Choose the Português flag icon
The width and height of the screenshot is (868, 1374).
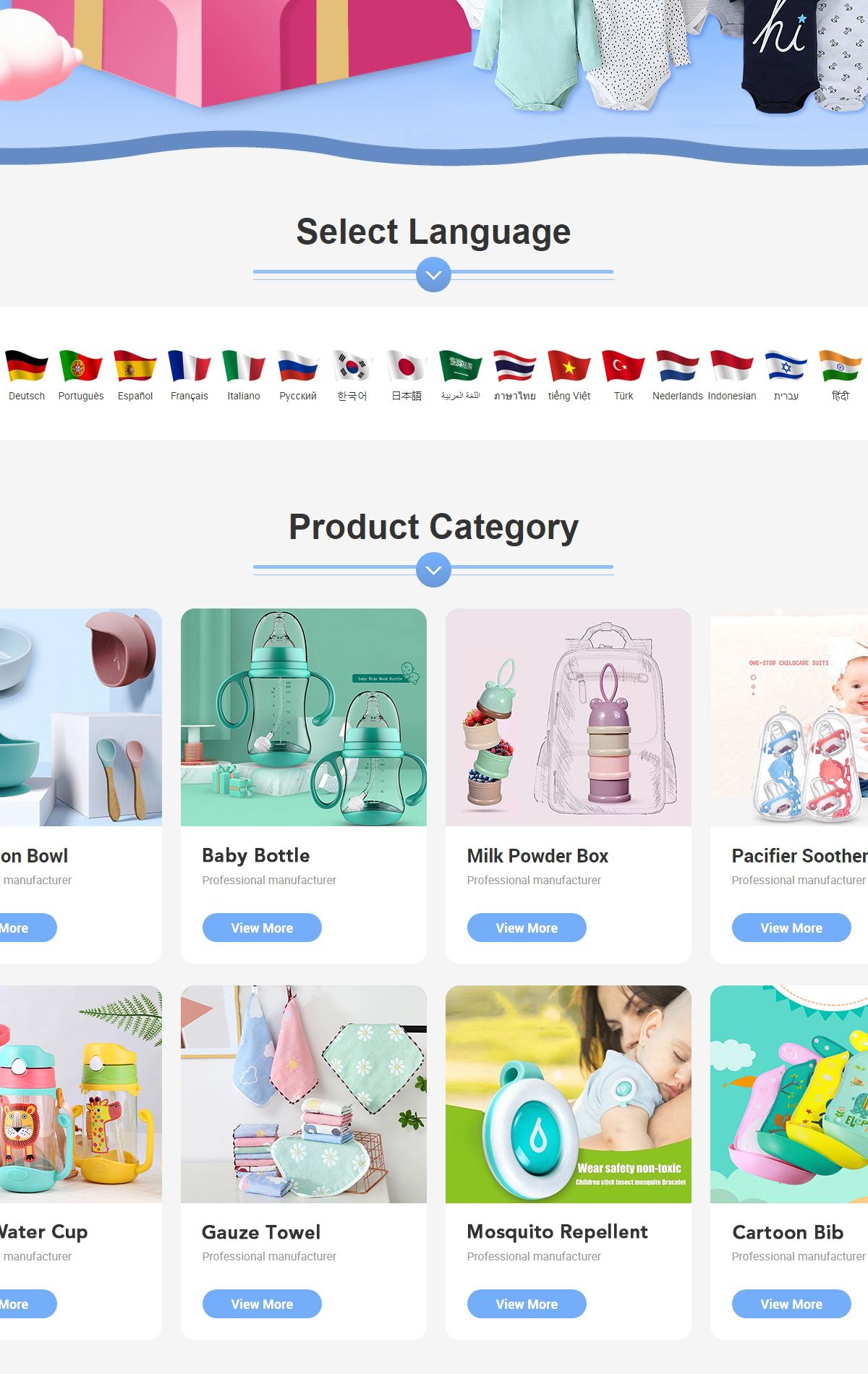[81, 365]
